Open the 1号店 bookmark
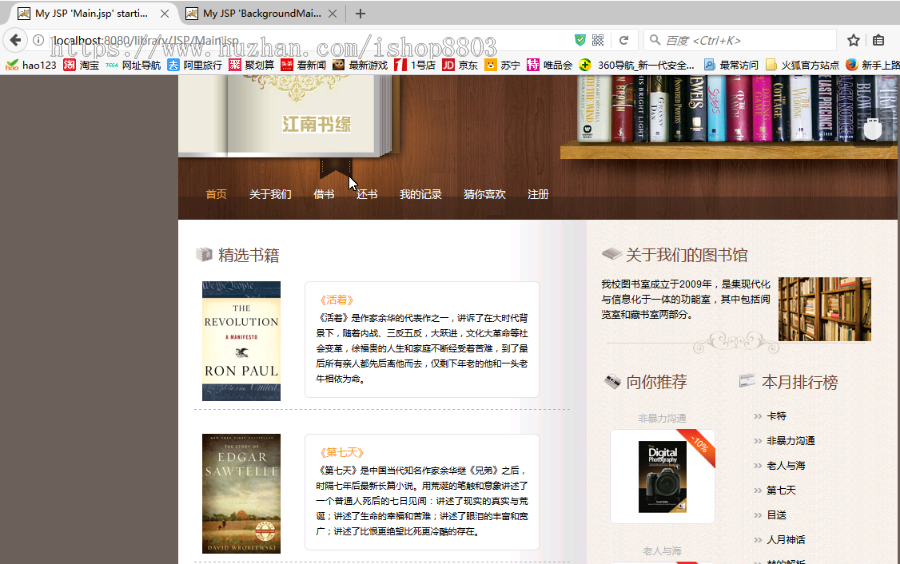Viewport: 900px width, 564px height. [x=414, y=65]
